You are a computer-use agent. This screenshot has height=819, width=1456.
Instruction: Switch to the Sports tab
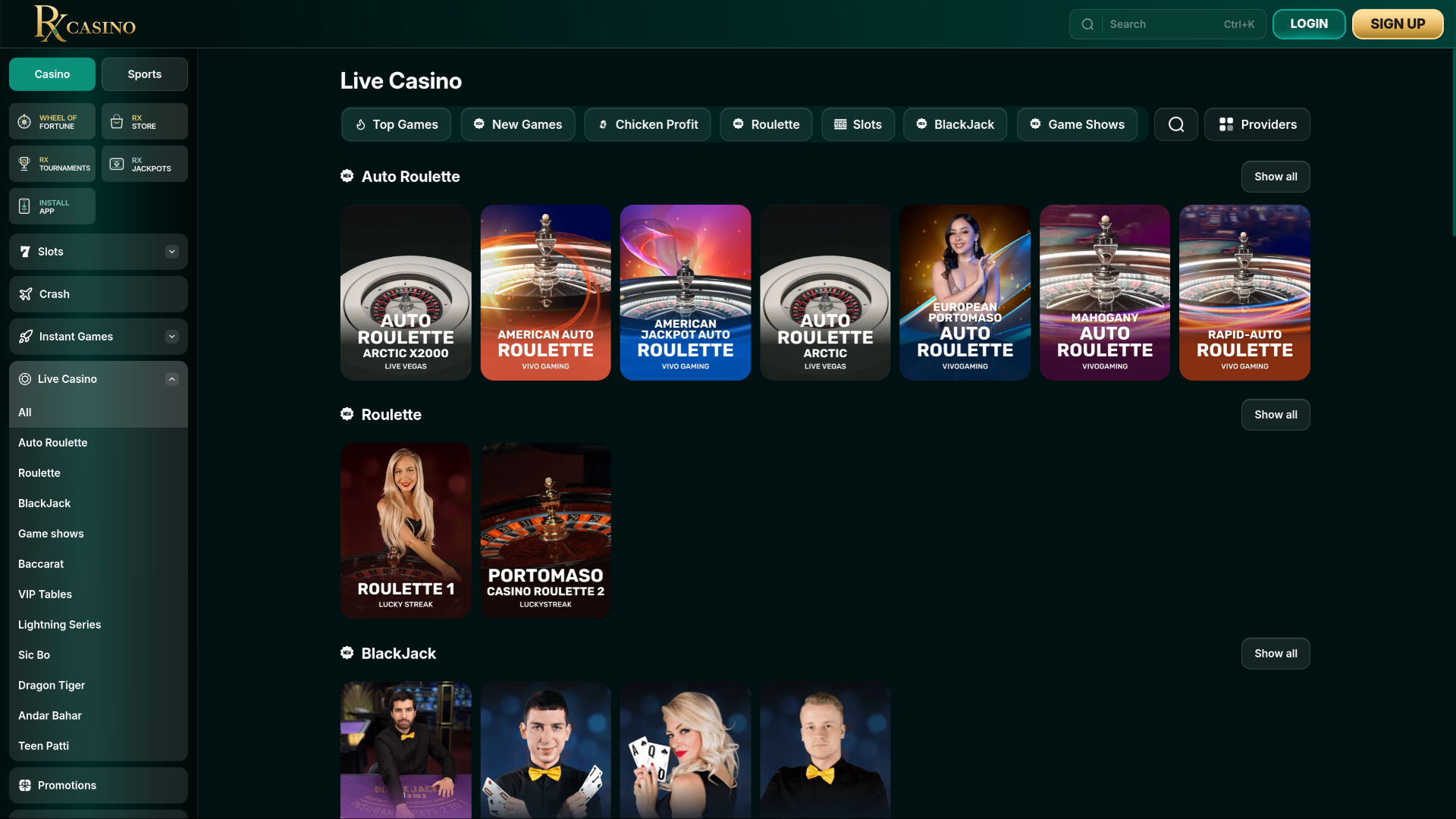[x=145, y=74]
